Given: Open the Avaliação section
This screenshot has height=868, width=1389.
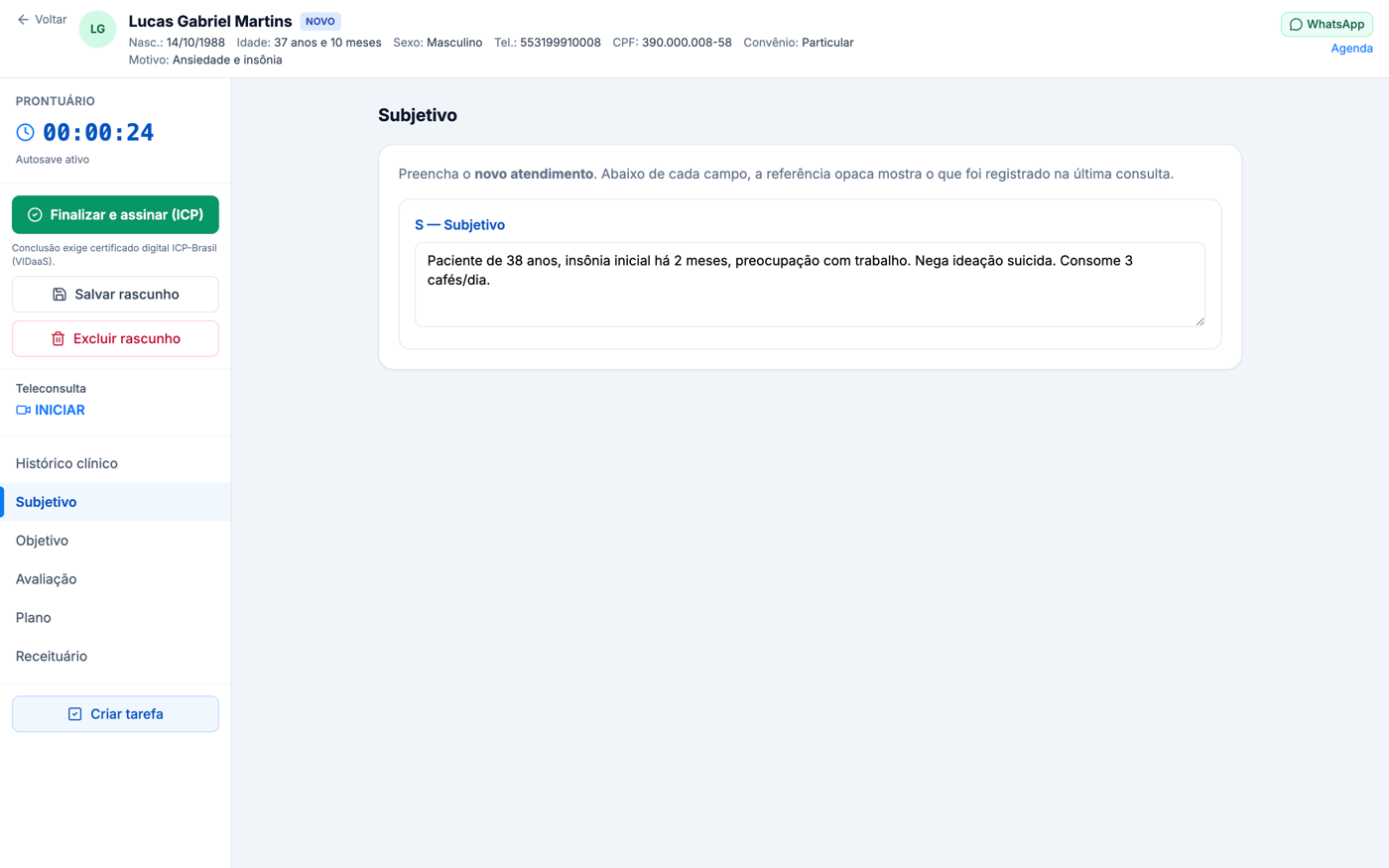Looking at the screenshot, I should coord(115,579).
